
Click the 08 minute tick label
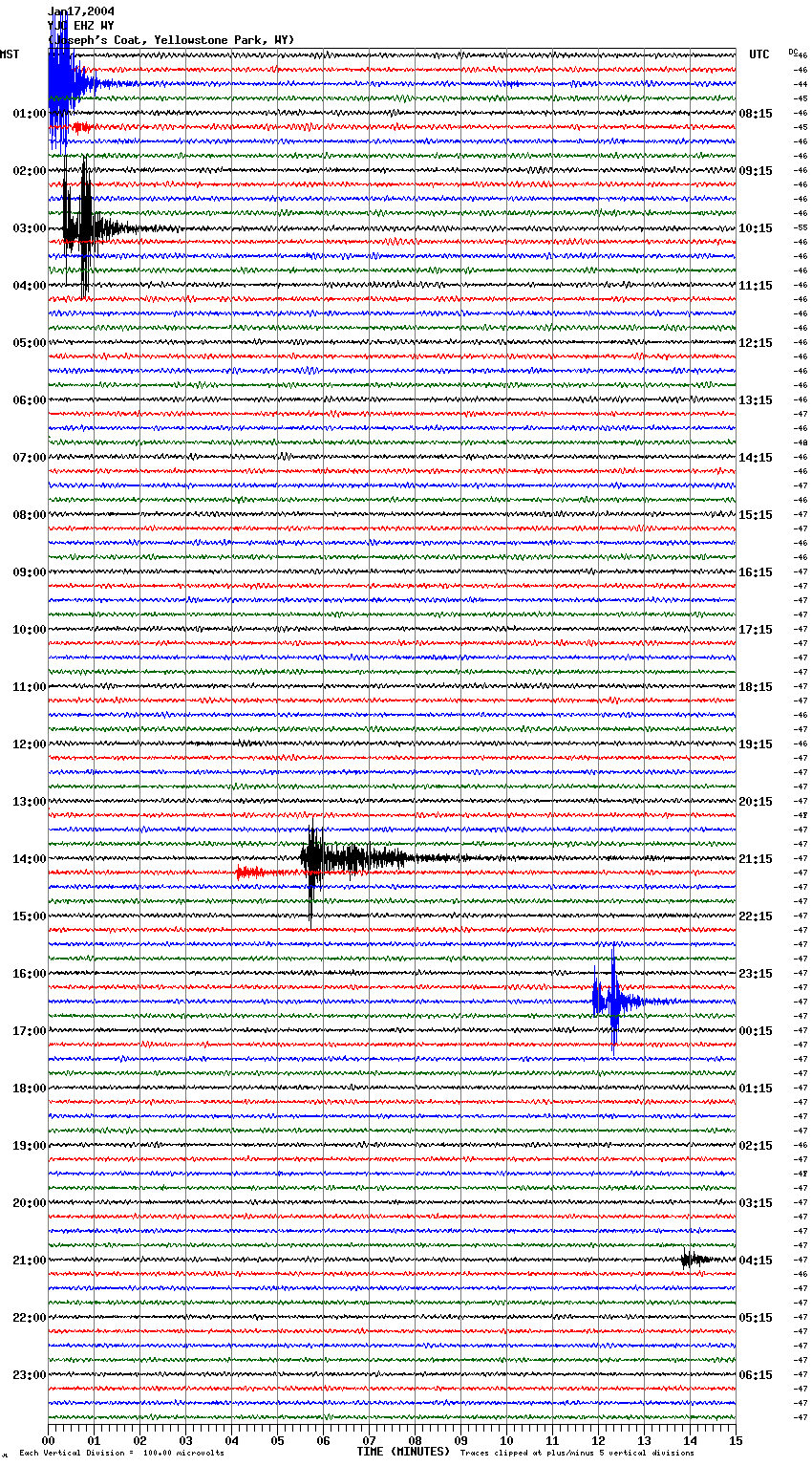coord(415,1439)
